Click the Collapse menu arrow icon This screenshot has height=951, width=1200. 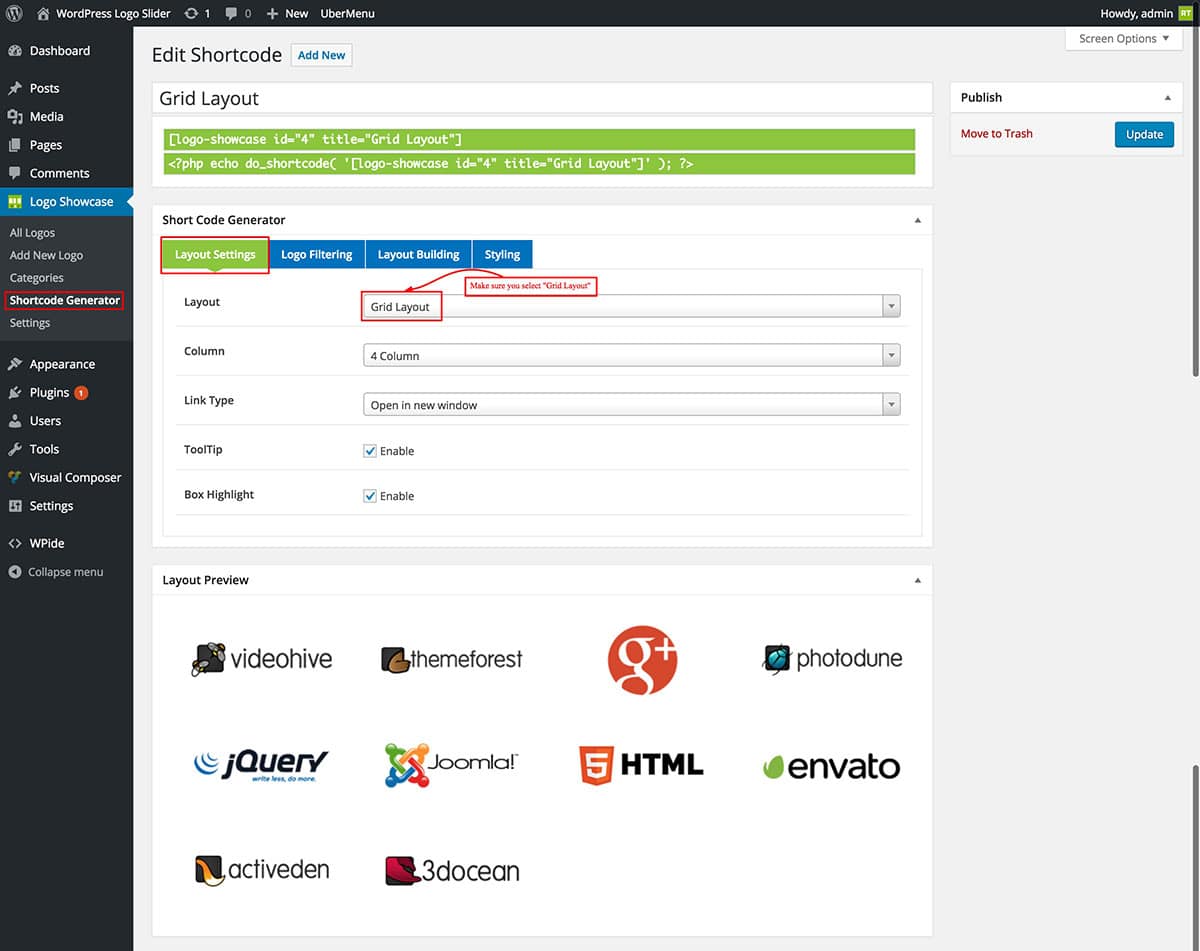point(15,572)
